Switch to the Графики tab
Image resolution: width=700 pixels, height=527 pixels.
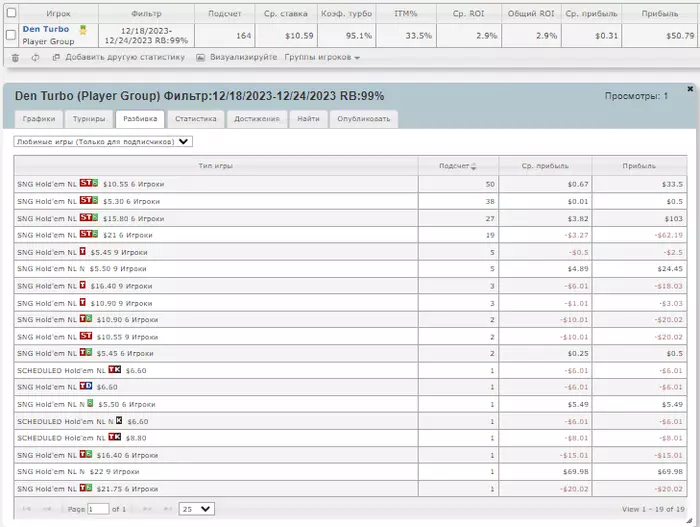coord(39,119)
